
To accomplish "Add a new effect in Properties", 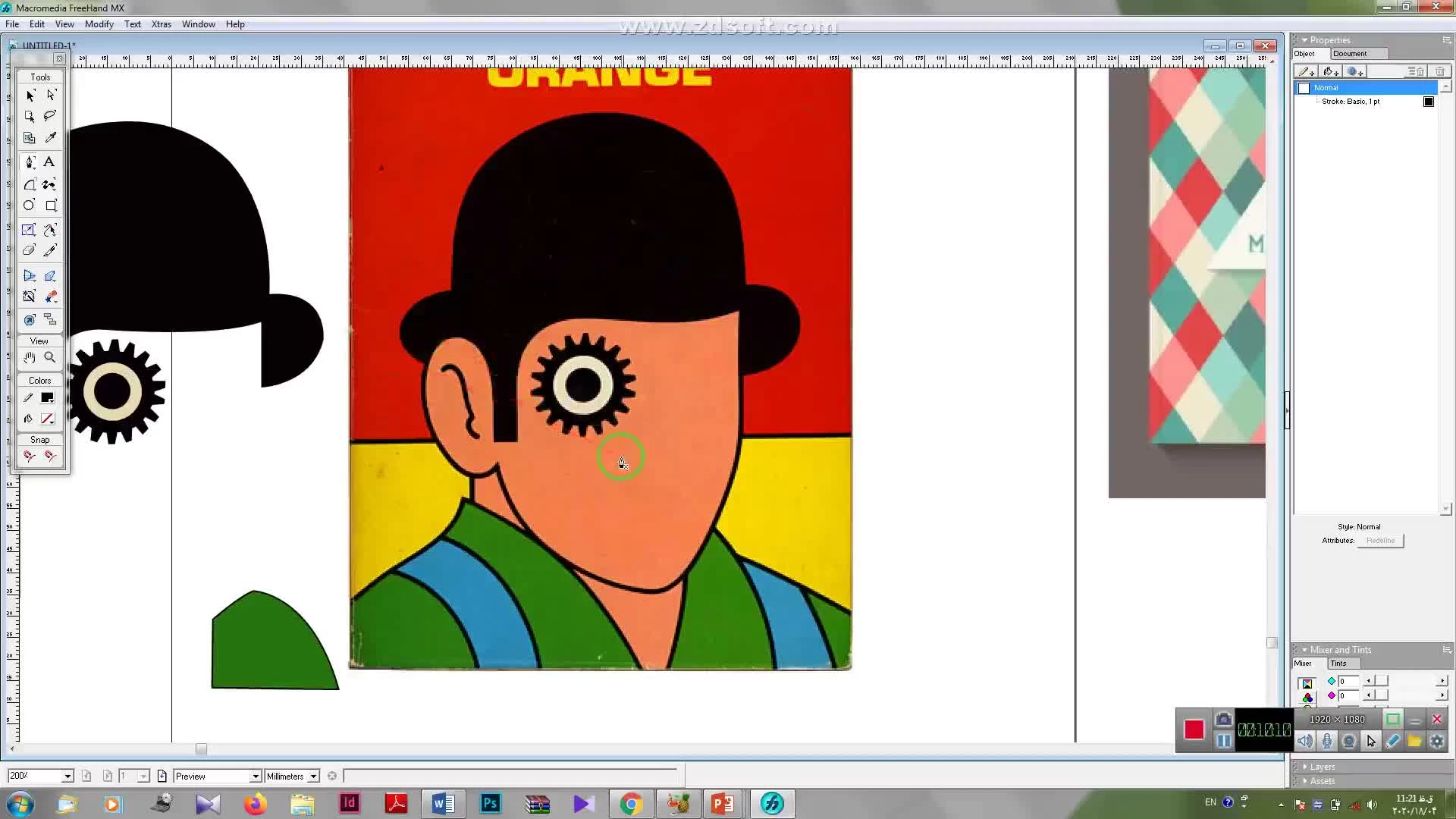I will (x=1356, y=71).
